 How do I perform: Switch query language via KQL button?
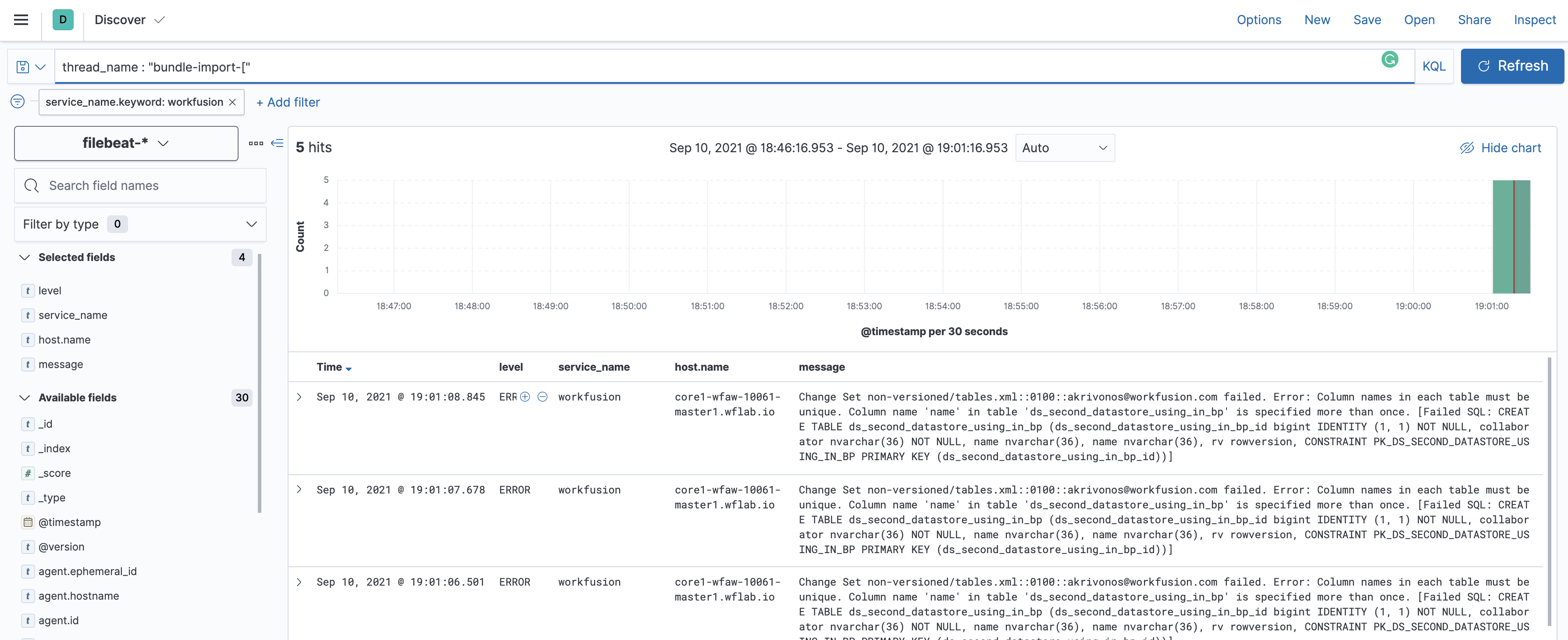(x=1433, y=66)
